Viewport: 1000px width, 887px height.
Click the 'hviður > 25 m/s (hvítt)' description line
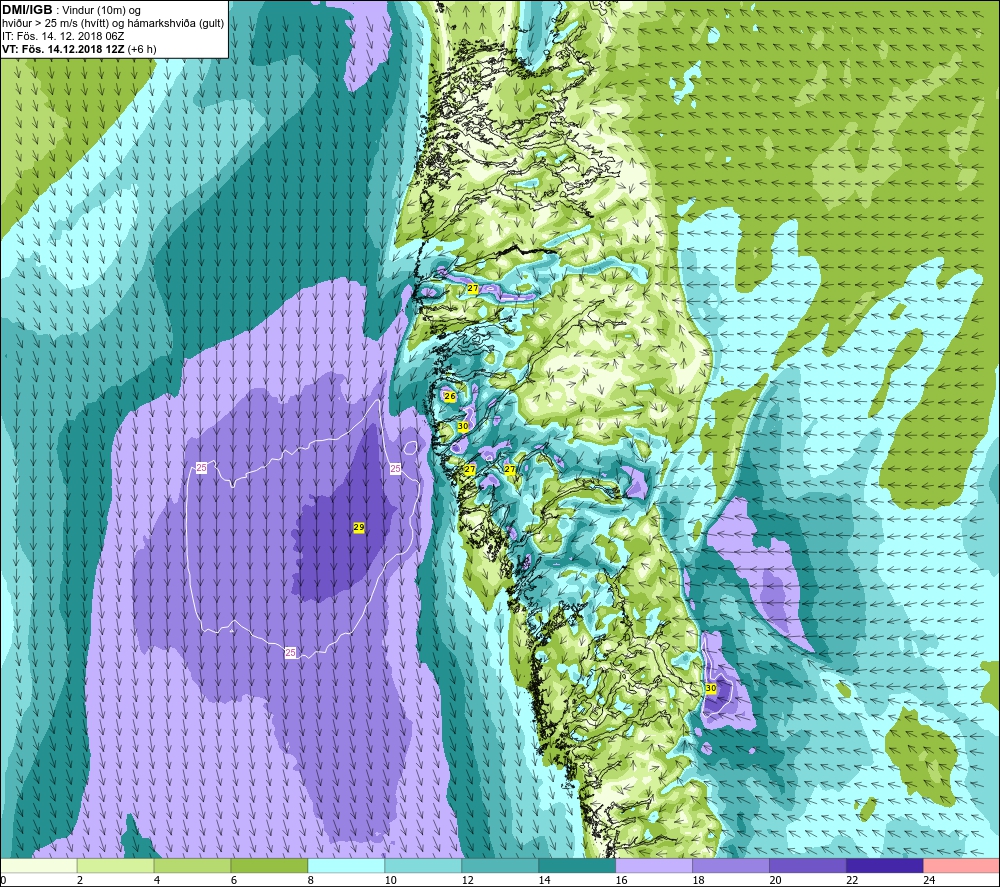pos(113,23)
